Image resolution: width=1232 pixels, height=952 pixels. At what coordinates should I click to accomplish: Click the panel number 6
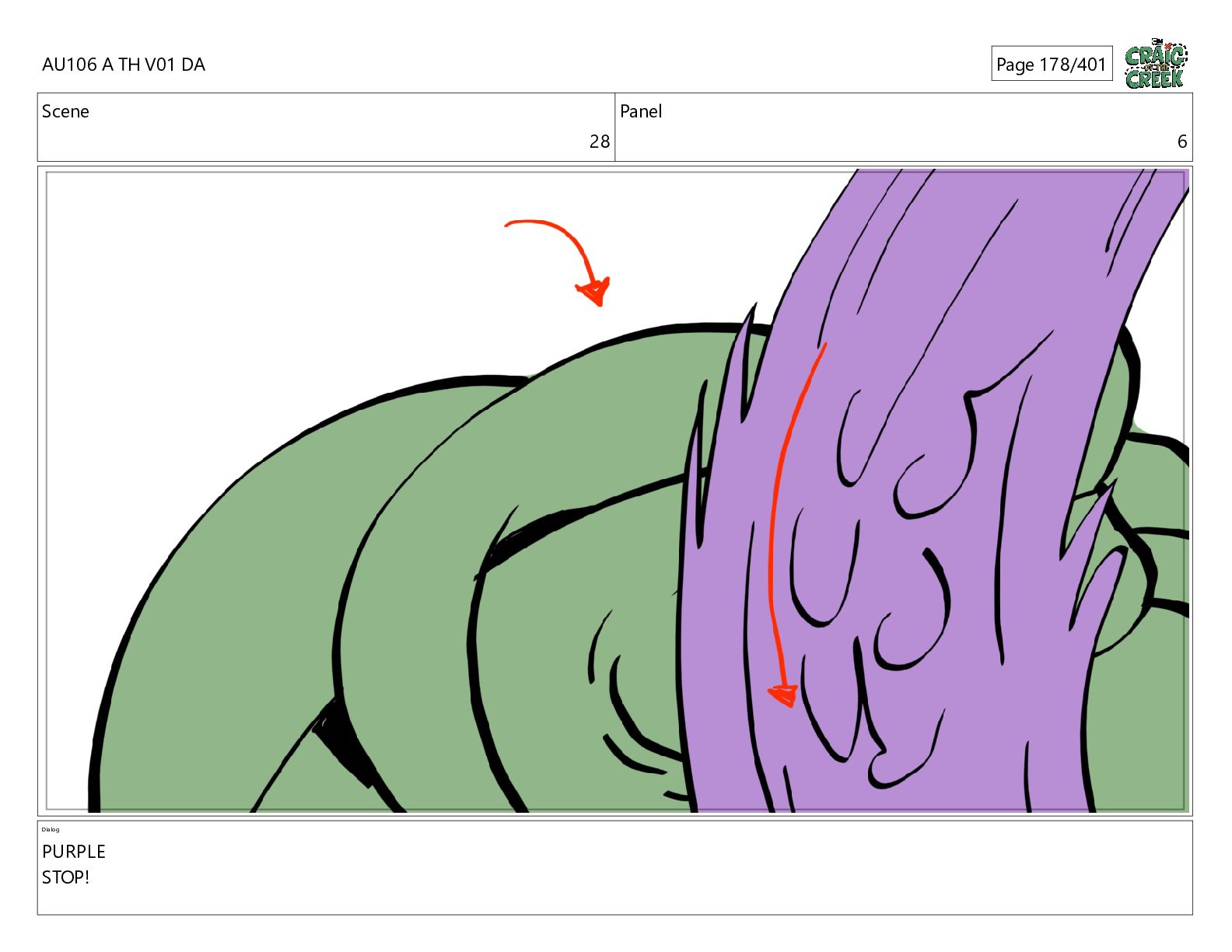[1181, 142]
